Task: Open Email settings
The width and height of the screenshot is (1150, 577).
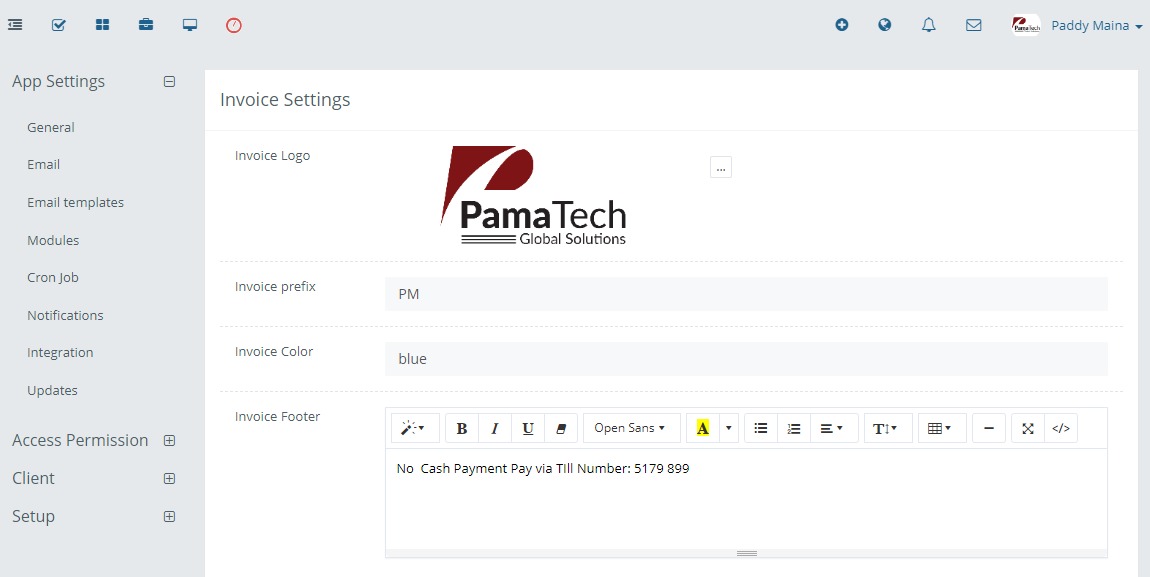Action: pos(43,165)
